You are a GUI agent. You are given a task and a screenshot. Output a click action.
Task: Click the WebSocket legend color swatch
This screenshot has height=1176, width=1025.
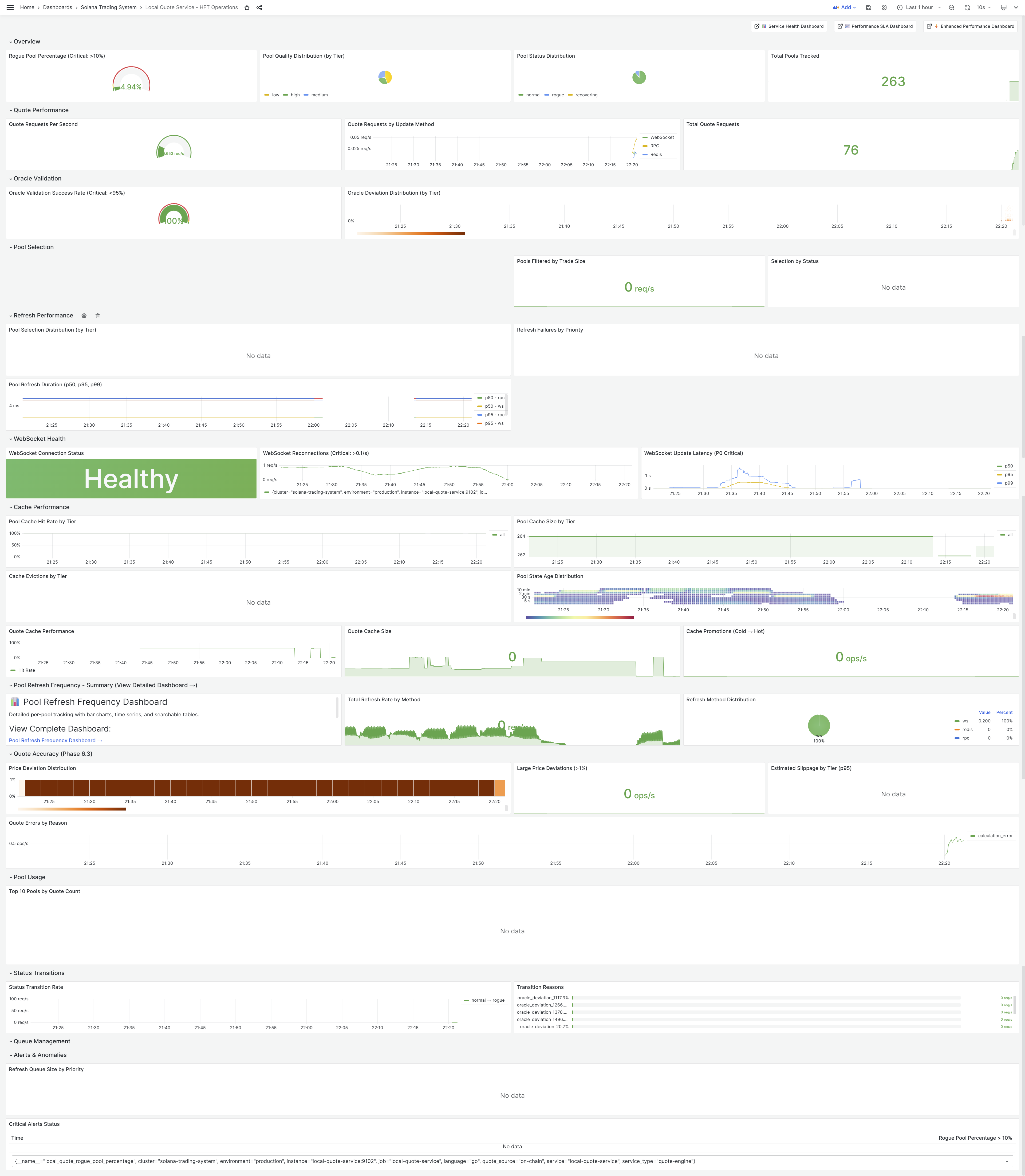click(x=645, y=137)
